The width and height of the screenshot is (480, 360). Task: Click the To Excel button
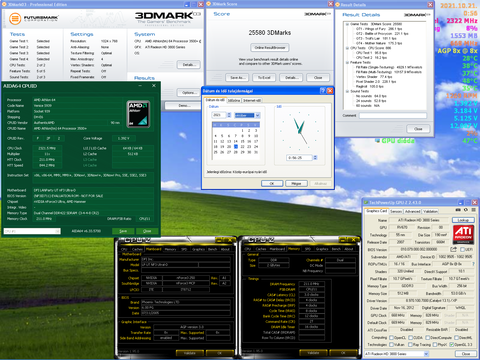(x=264, y=78)
